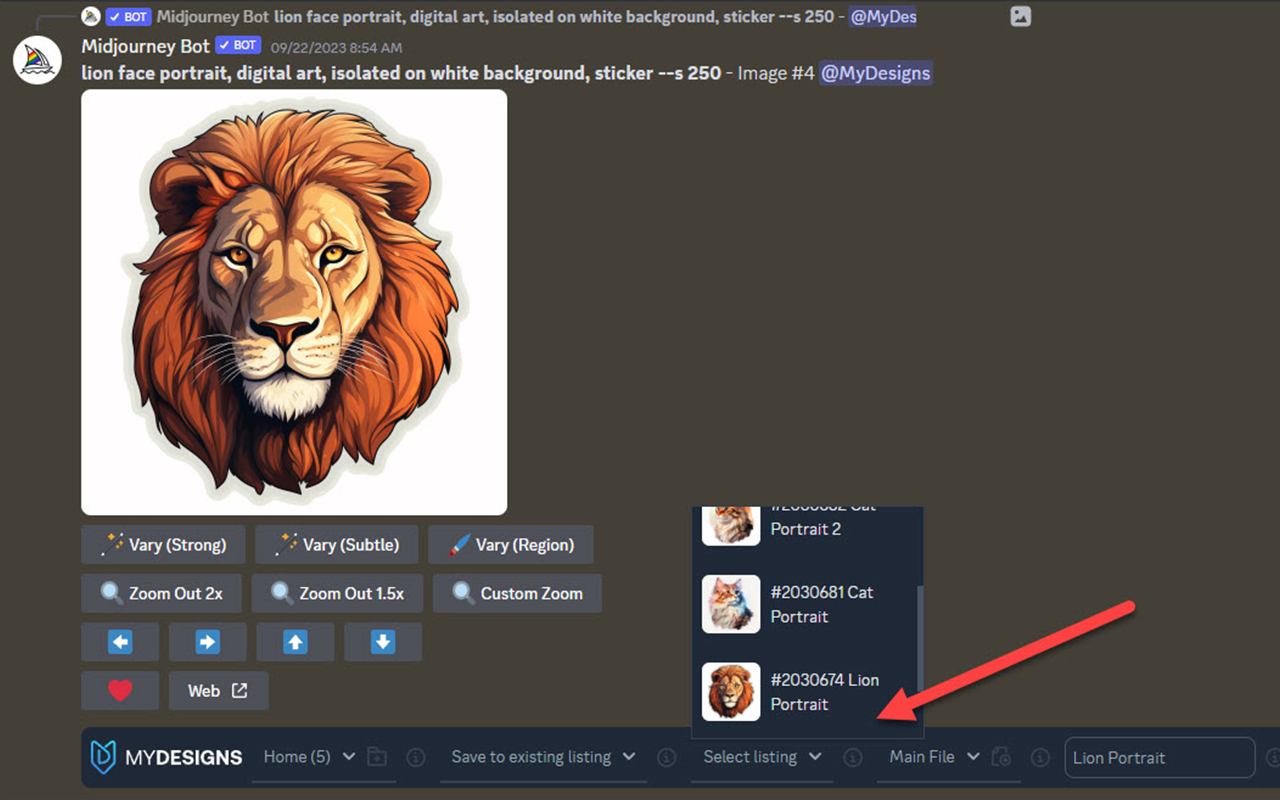Favorite the image with the heart button
This screenshot has width=1280, height=800.
point(120,690)
